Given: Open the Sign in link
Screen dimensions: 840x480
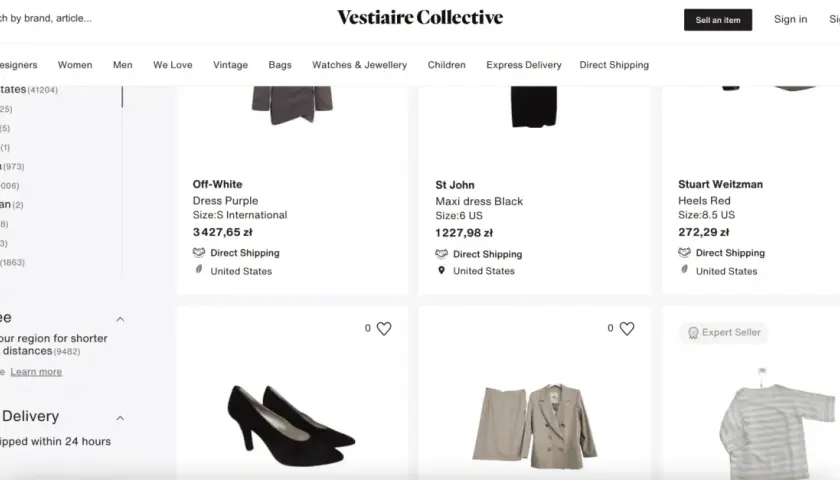Looking at the screenshot, I should pyautogui.click(x=790, y=19).
